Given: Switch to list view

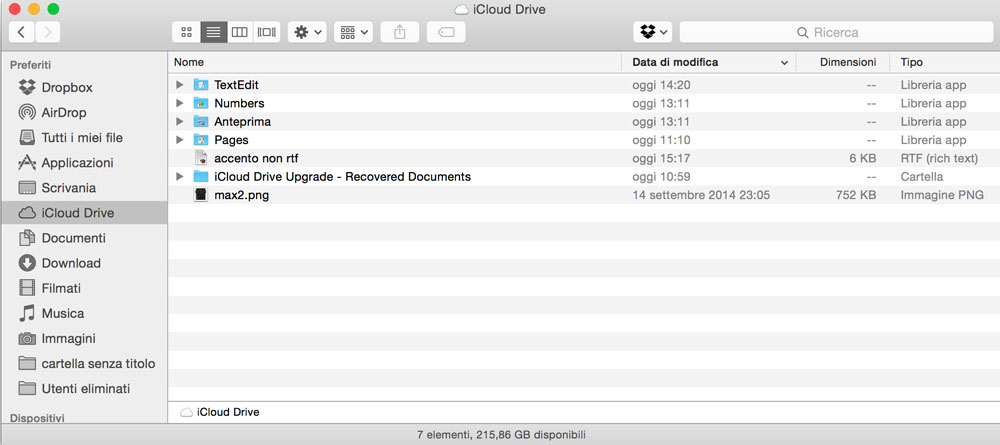Looking at the screenshot, I should pos(214,32).
